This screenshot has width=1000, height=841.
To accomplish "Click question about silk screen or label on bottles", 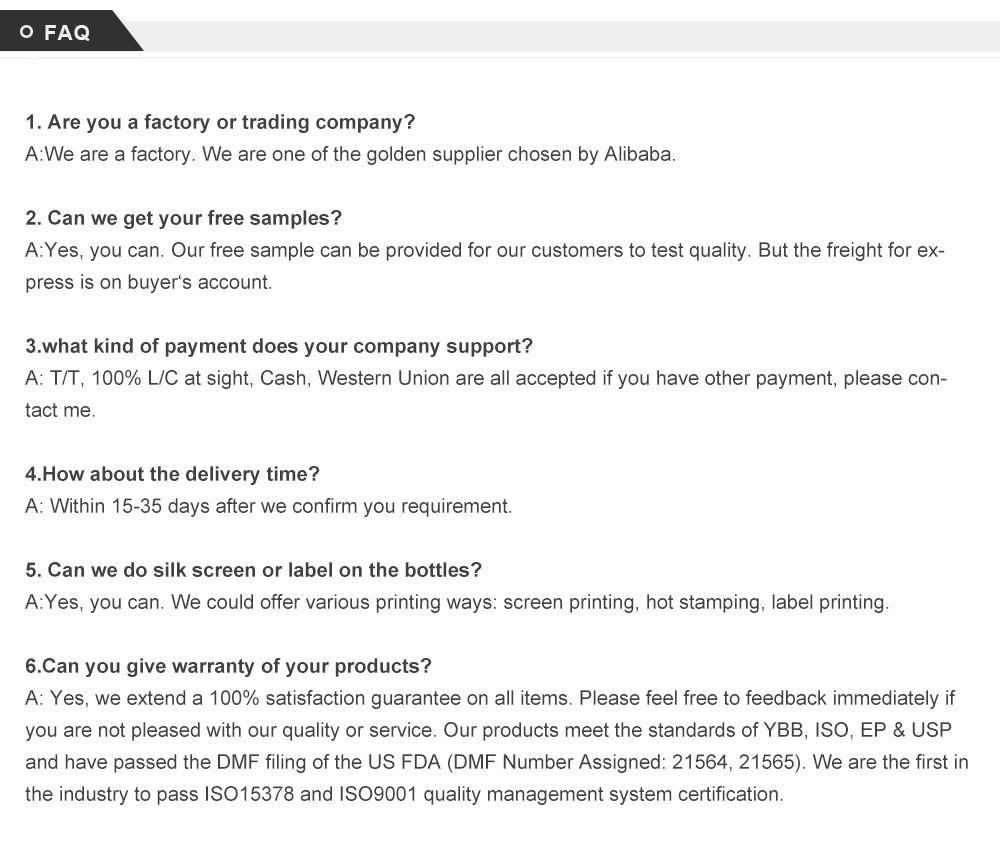I will (x=253, y=570).
